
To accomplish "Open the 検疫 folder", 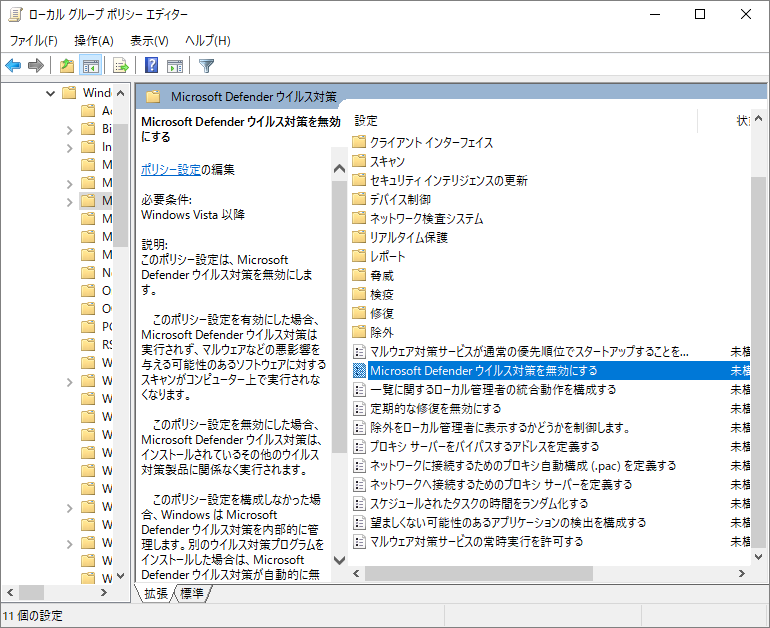I will pyautogui.click(x=373, y=295).
